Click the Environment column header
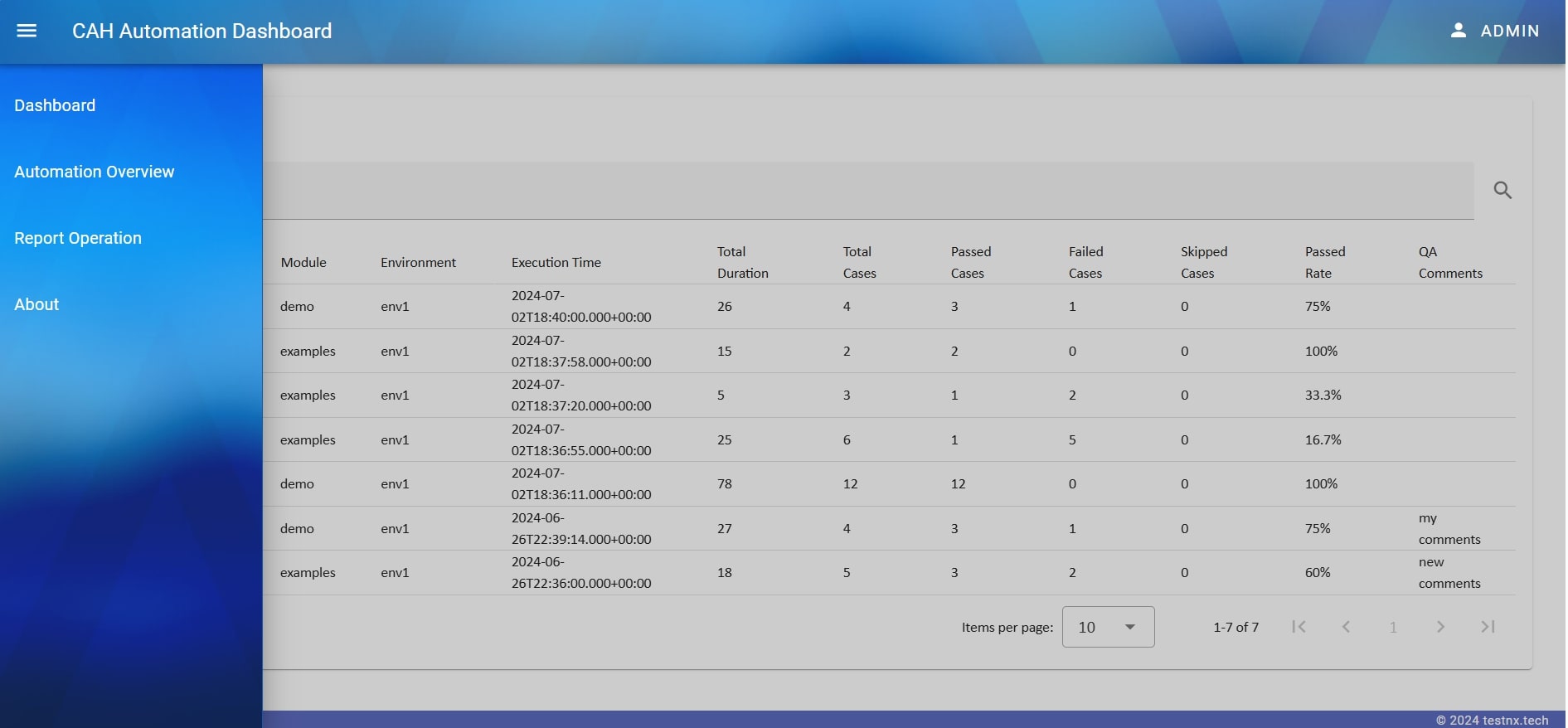1568x728 pixels. coord(418,262)
